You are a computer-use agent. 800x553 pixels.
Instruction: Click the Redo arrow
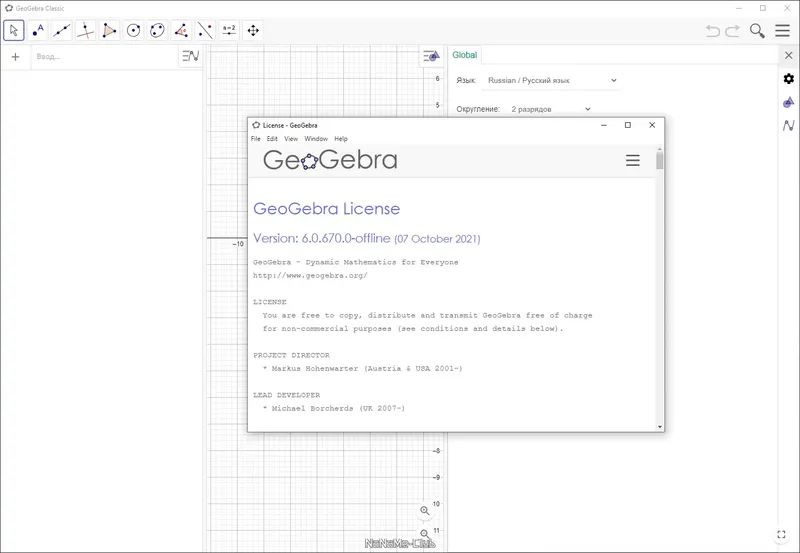point(733,31)
